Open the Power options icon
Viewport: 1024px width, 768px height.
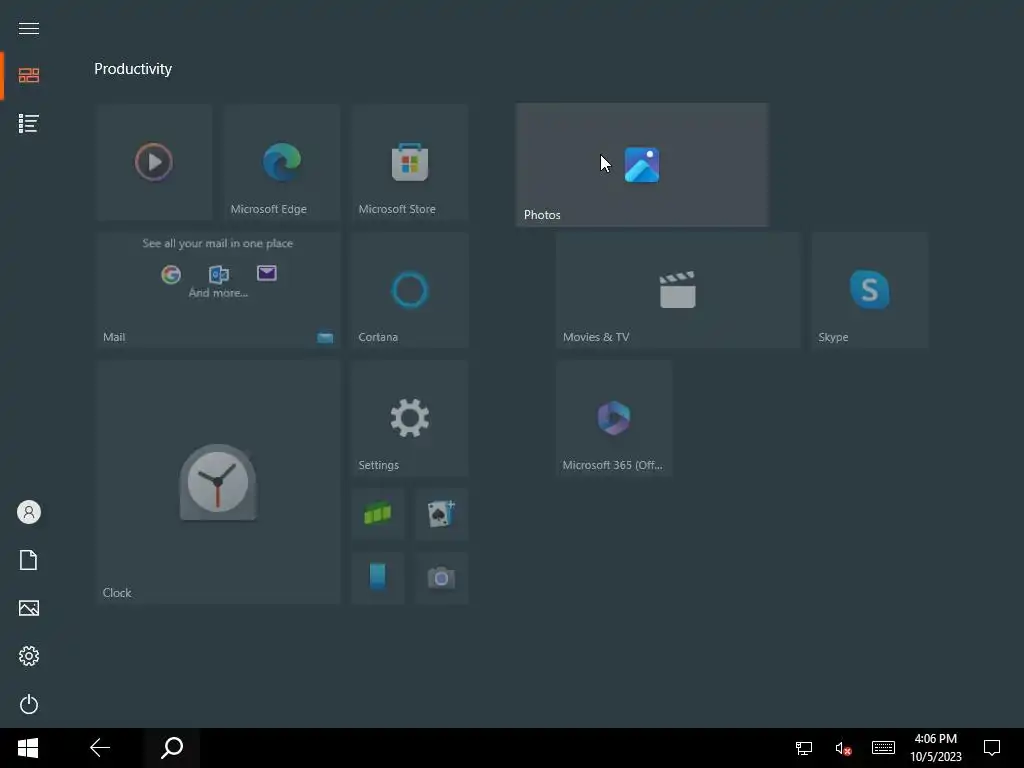[29, 704]
